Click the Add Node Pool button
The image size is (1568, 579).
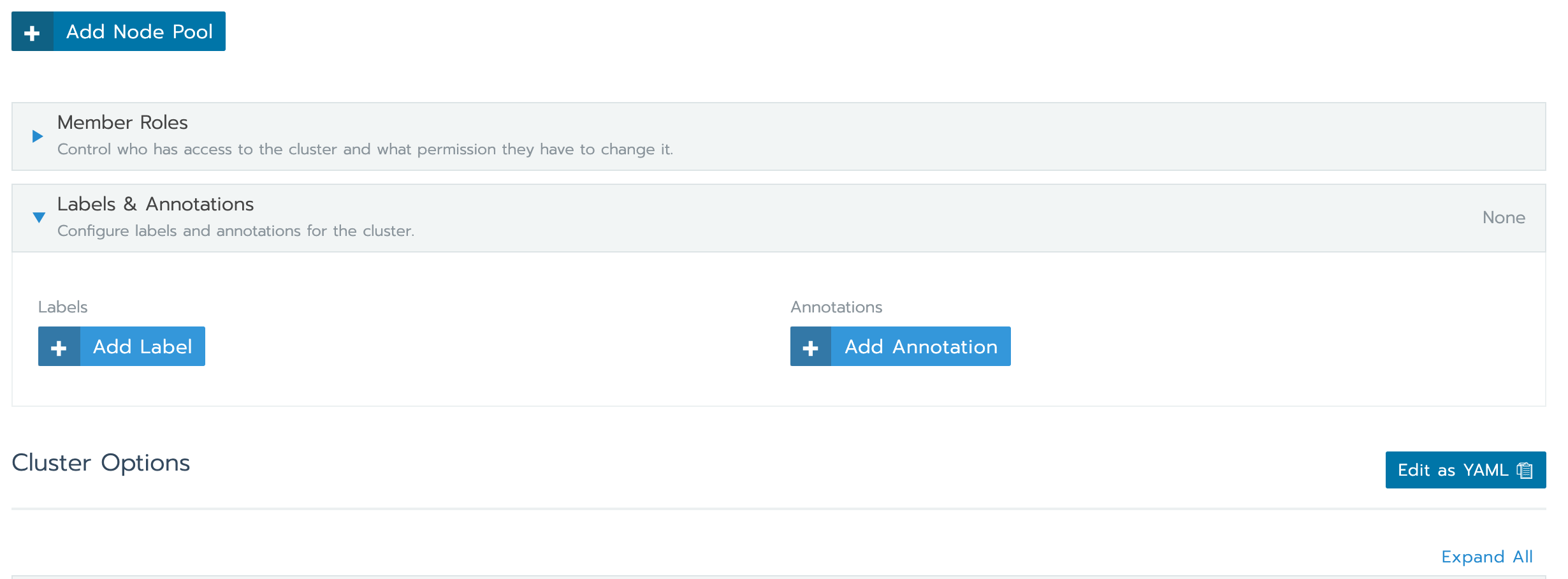pos(118,31)
